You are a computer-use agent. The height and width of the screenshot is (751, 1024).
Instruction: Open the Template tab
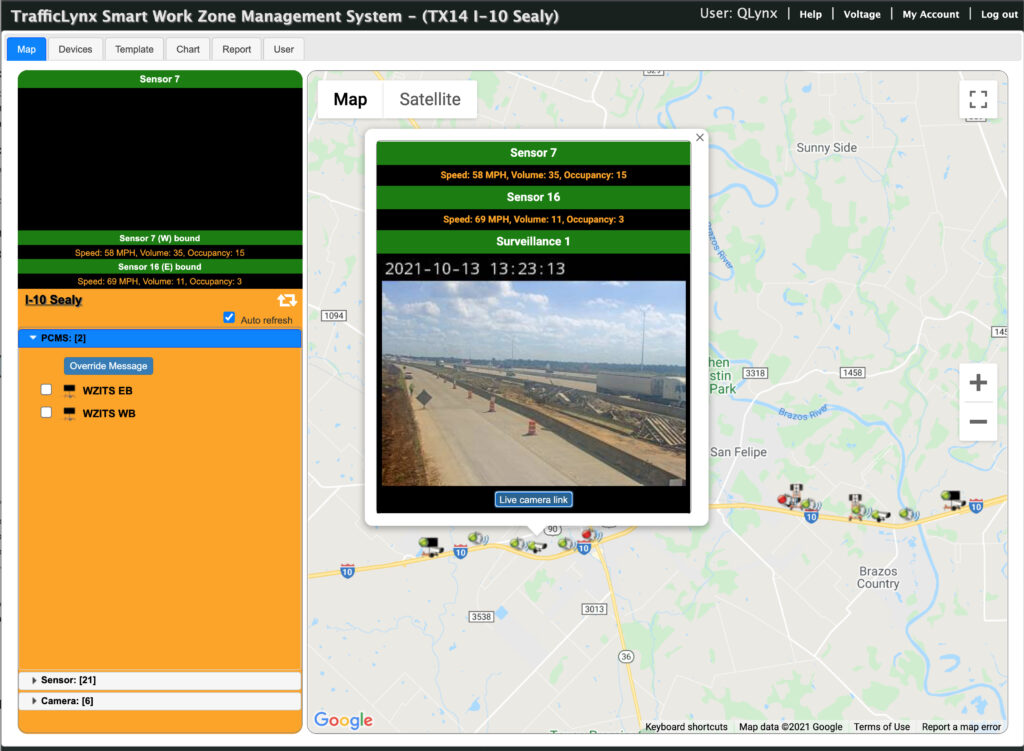(134, 49)
